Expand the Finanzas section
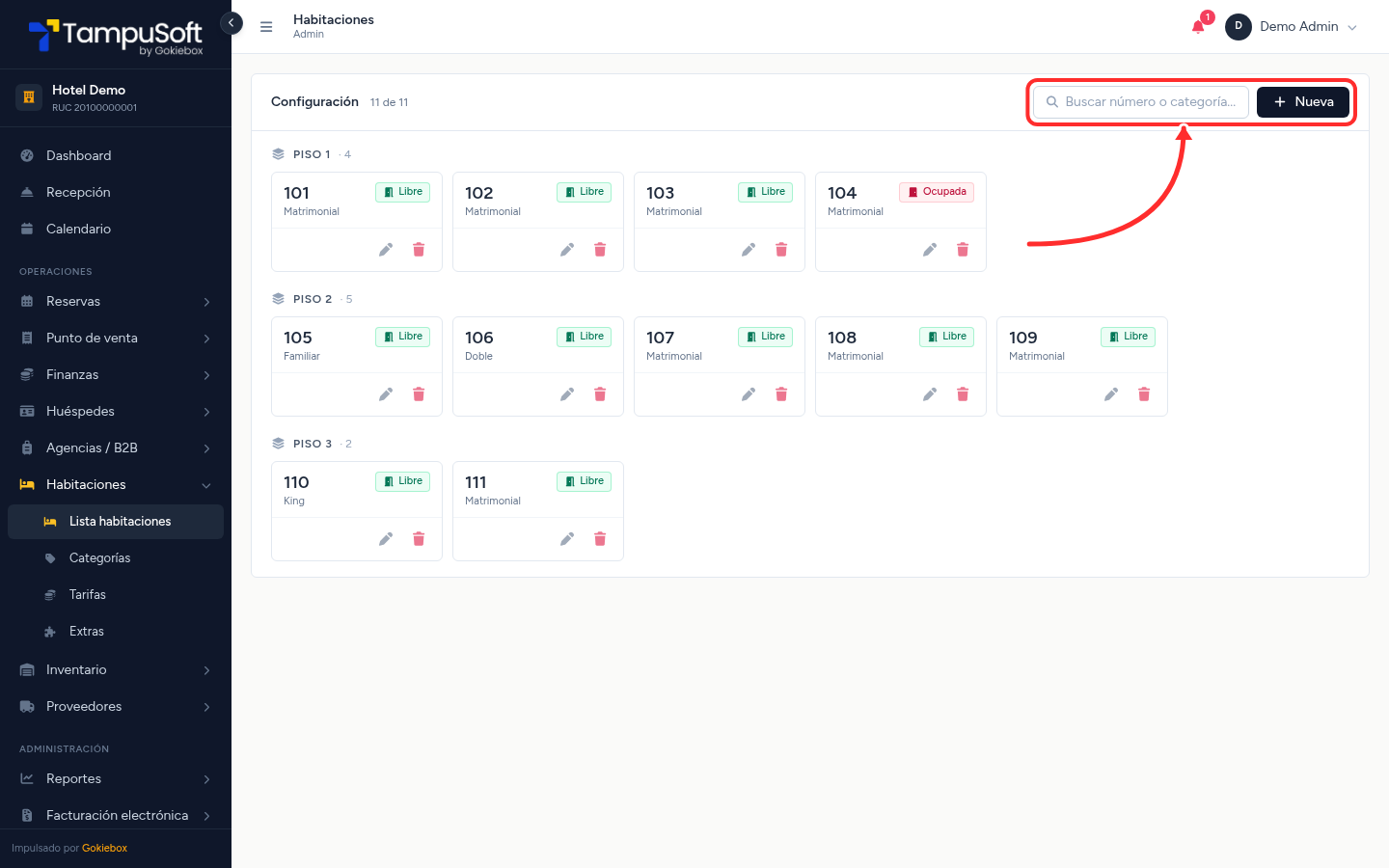 click(x=116, y=375)
